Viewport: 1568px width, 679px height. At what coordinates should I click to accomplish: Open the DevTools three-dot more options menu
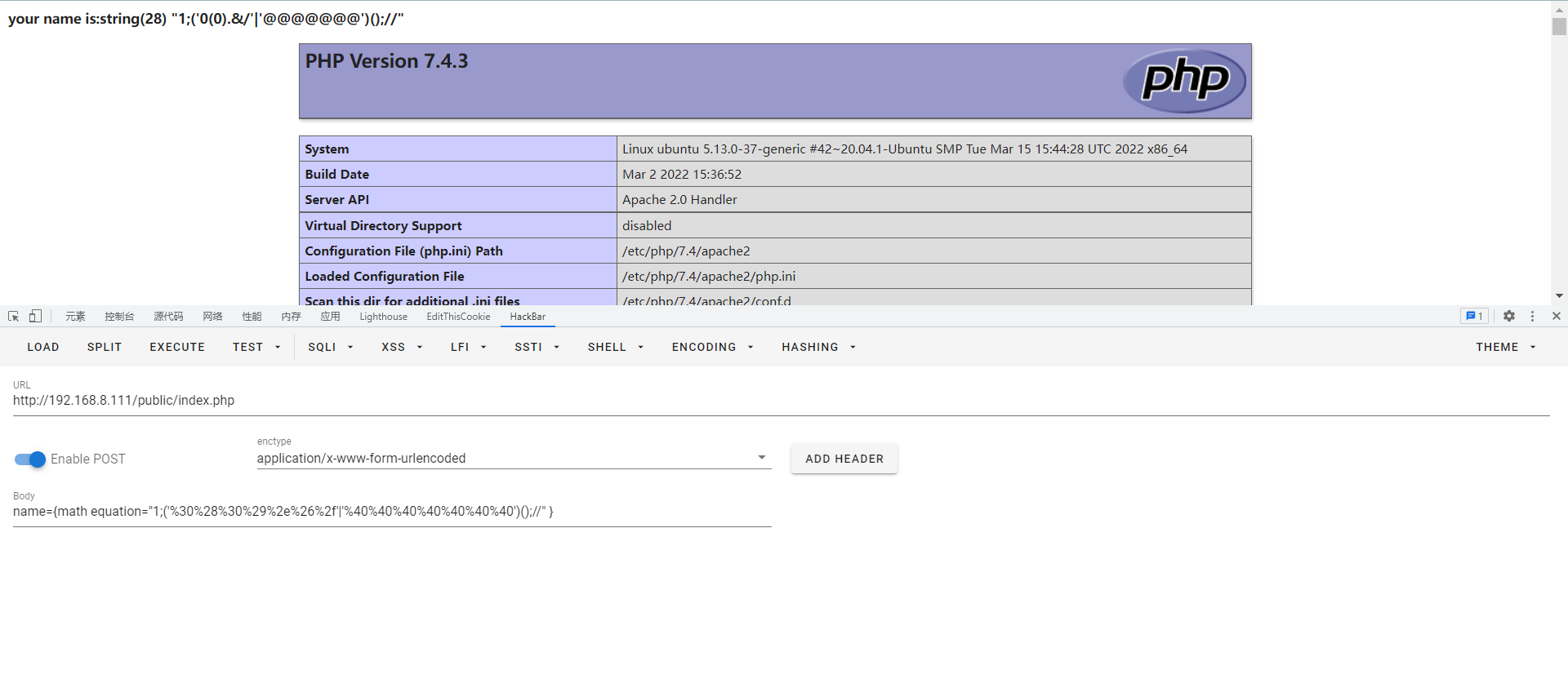[x=1532, y=317]
